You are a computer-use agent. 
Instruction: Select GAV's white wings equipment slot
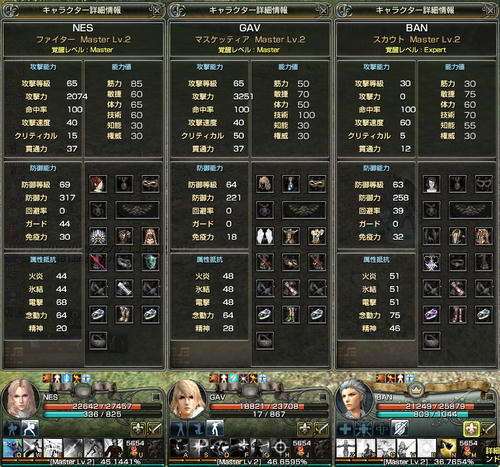pos(265,236)
